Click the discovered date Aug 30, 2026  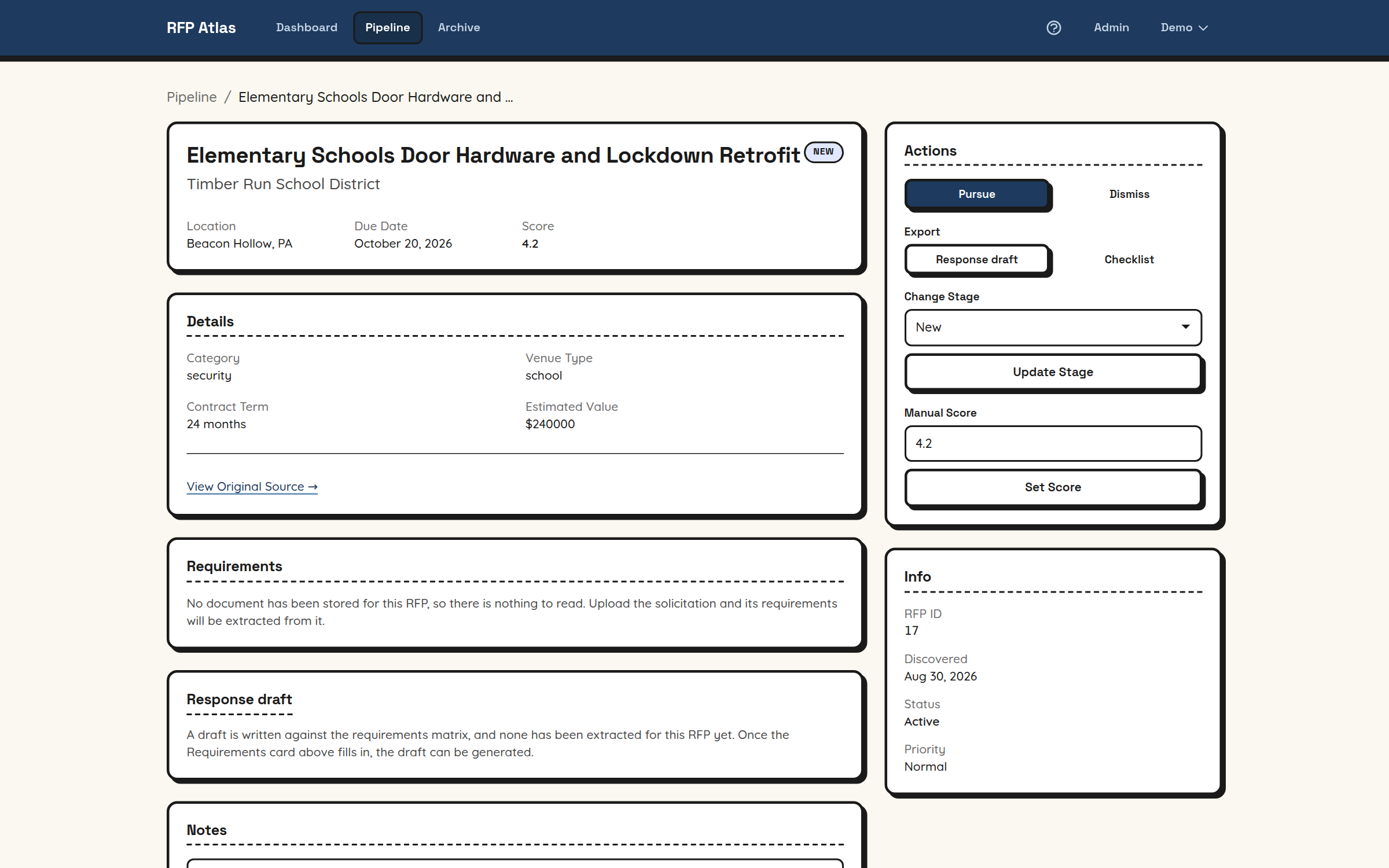(940, 676)
